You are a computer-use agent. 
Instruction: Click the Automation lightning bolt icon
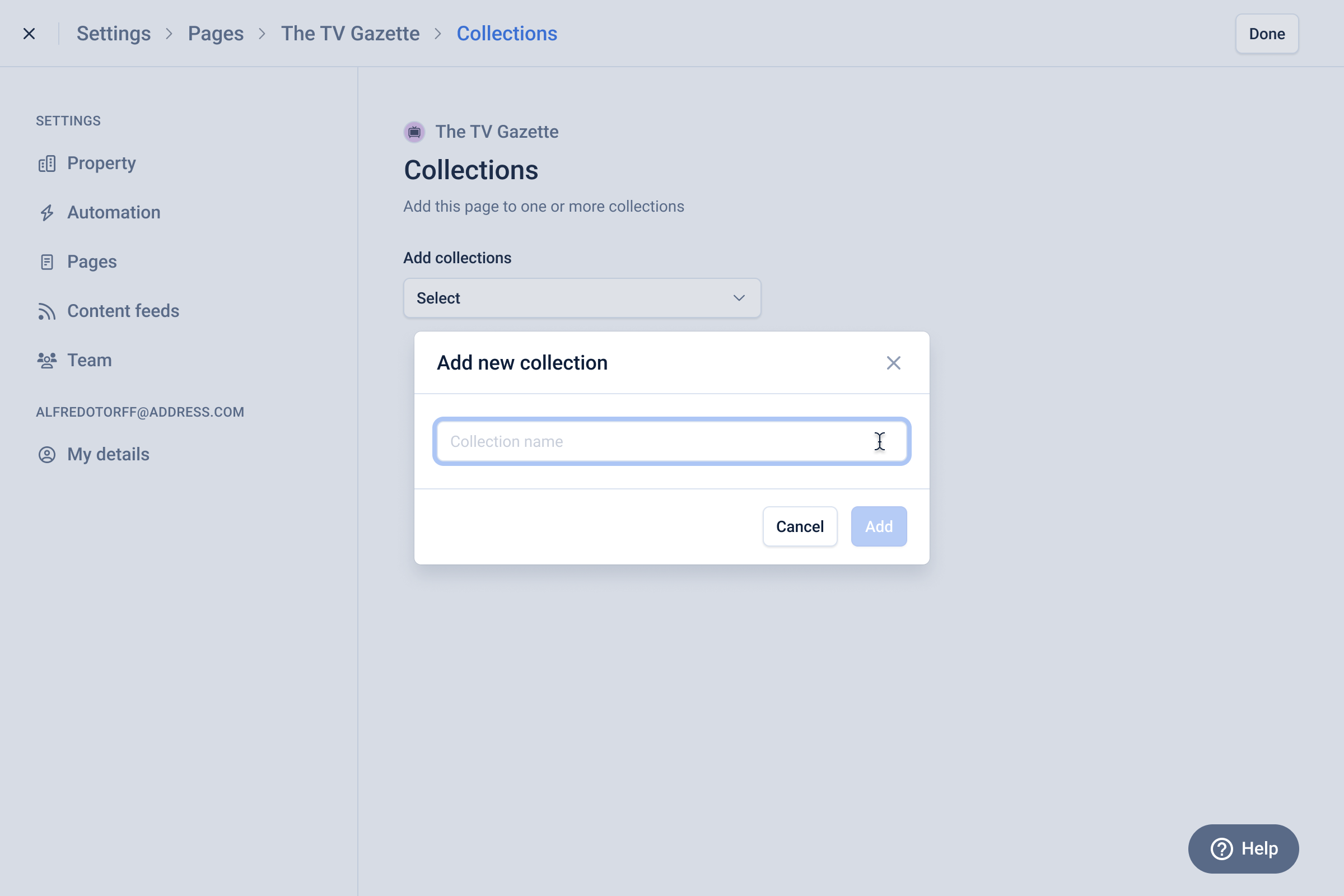(47, 213)
